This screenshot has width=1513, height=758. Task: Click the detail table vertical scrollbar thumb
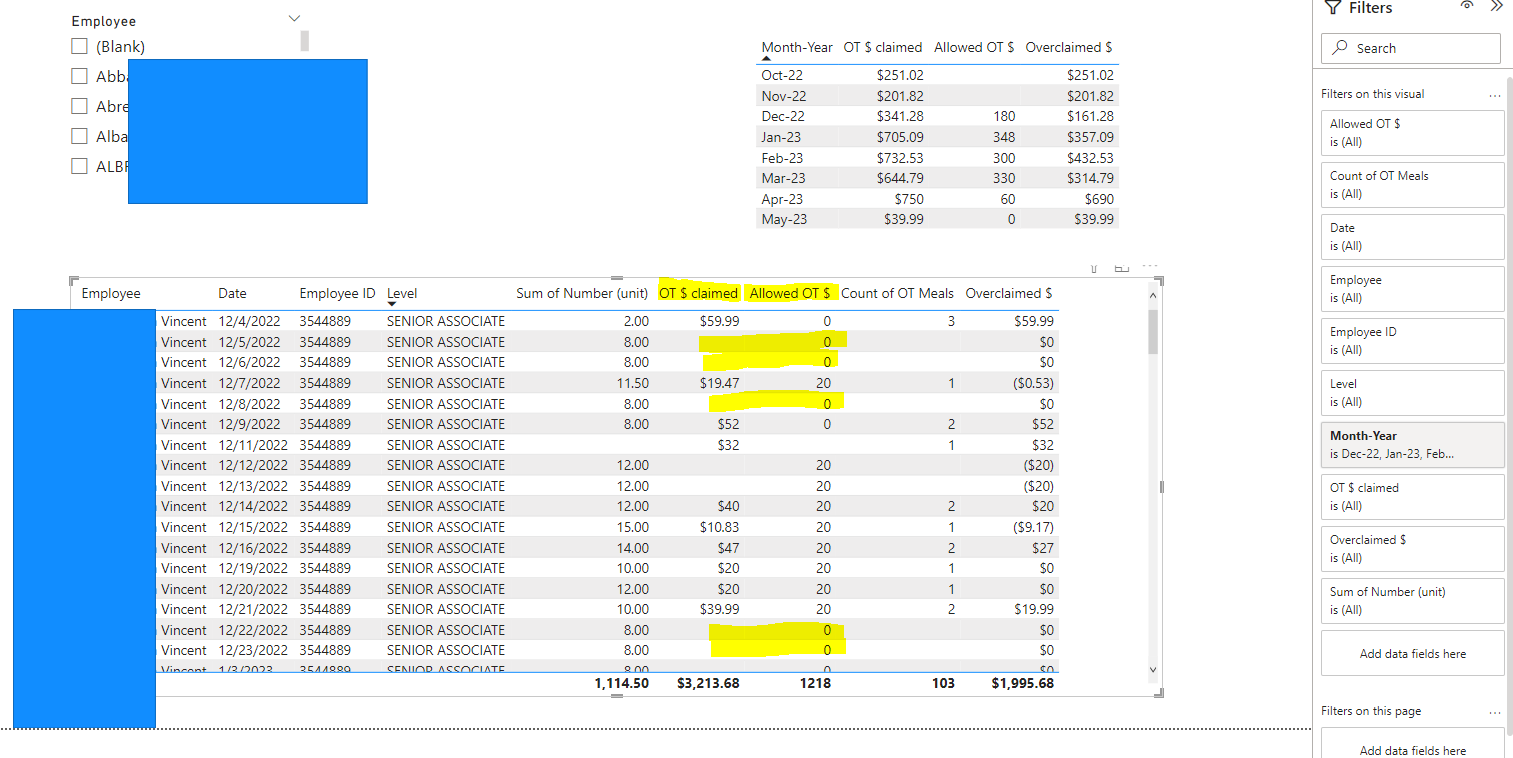pyautogui.click(x=1153, y=331)
